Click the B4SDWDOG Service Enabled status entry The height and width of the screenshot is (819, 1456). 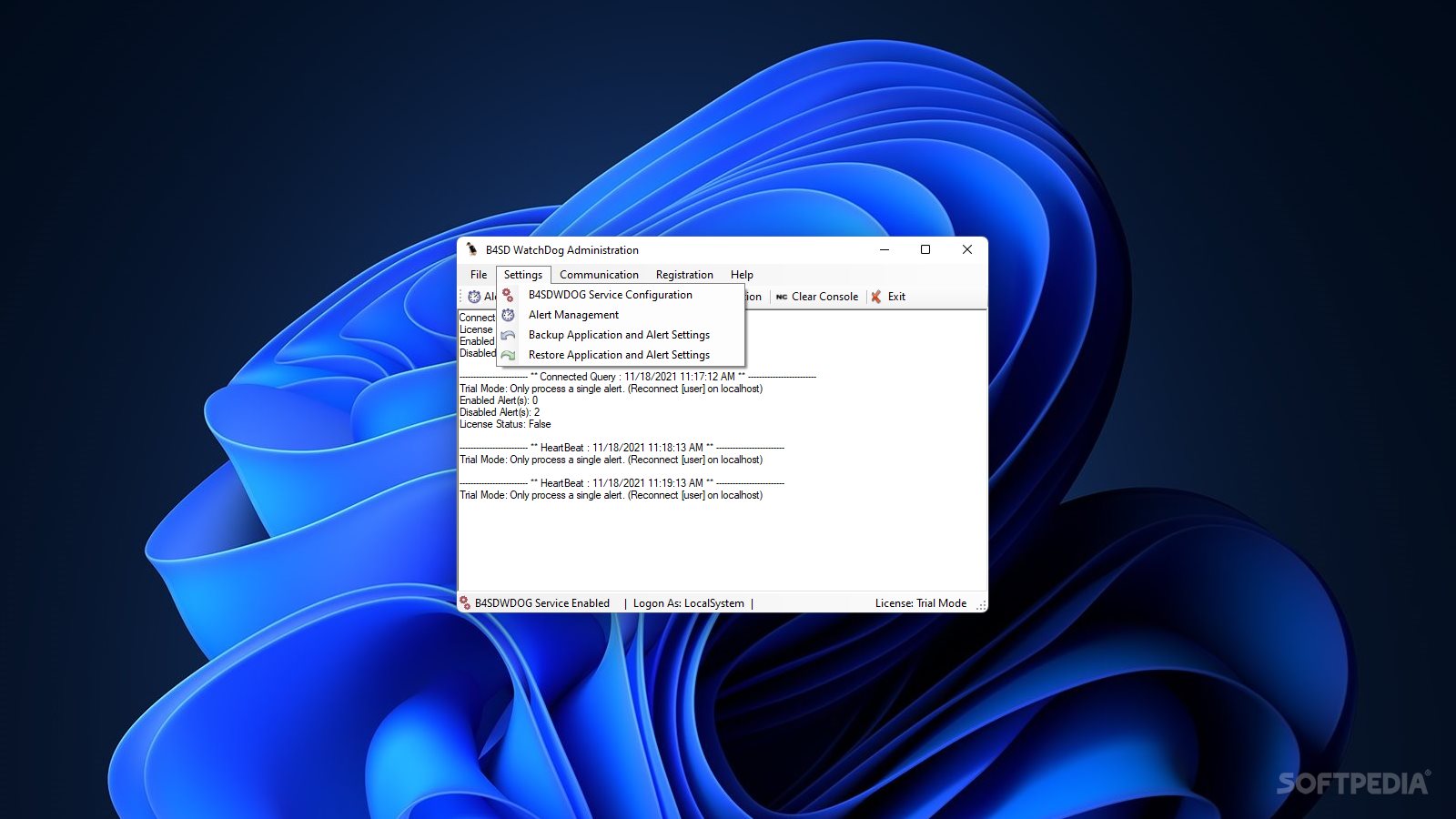click(x=535, y=603)
